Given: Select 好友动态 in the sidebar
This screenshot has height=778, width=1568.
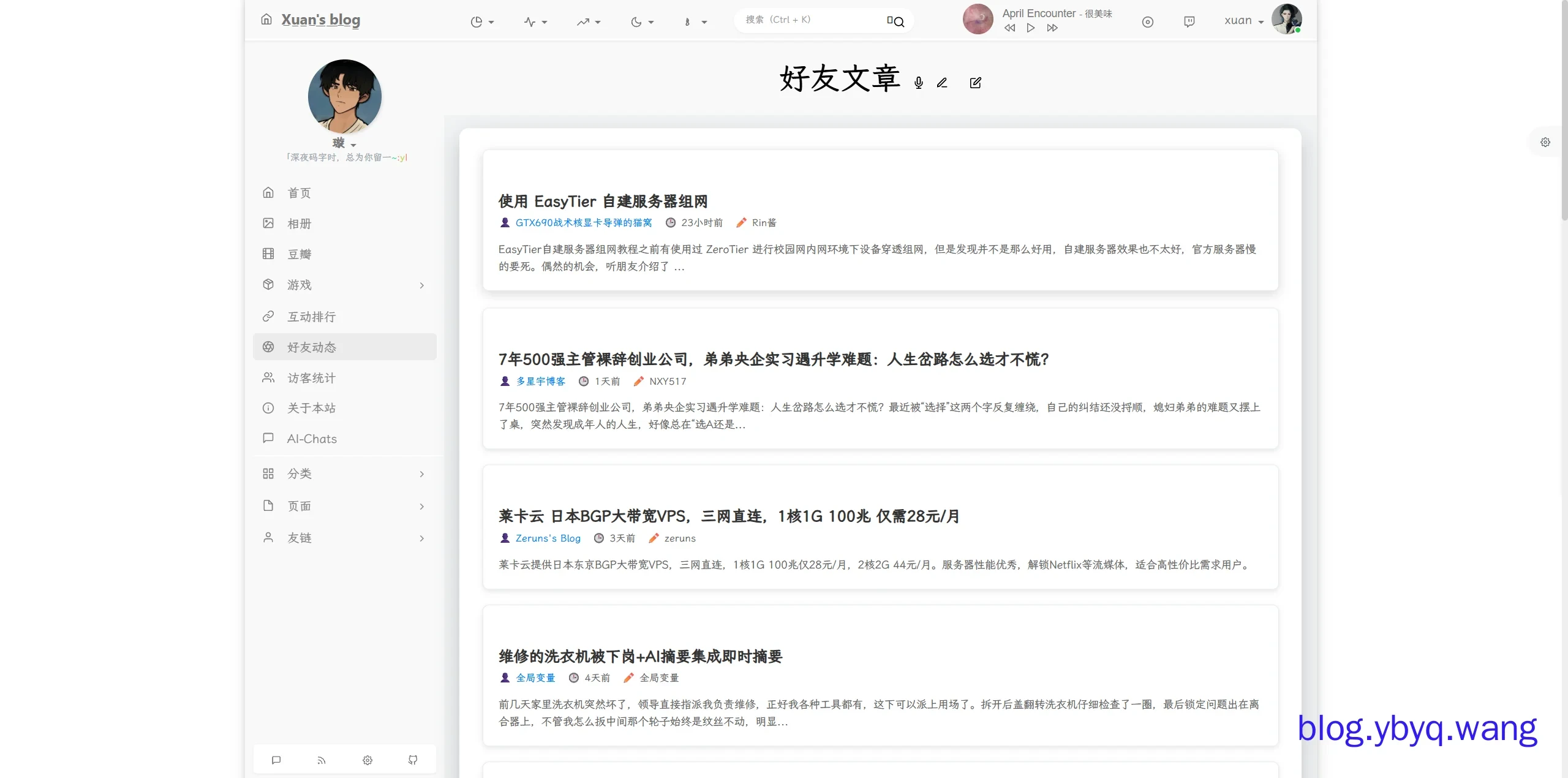Looking at the screenshot, I should (345, 347).
